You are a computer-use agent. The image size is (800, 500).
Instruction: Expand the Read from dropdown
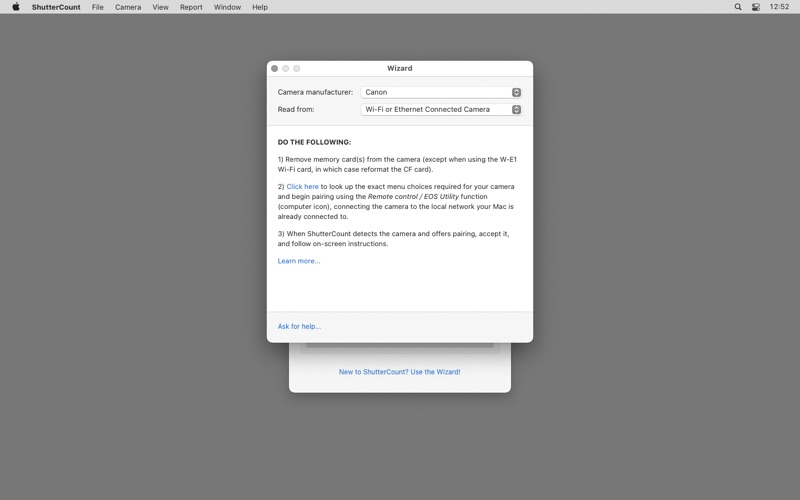click(x=441, y=110)
